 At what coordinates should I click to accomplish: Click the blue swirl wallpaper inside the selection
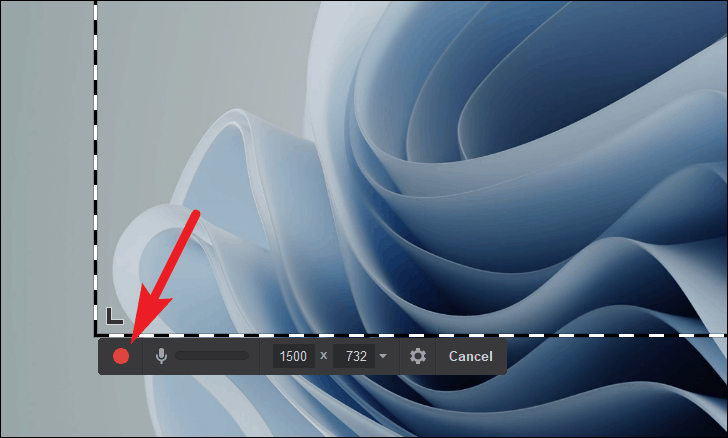coord(511,186)
